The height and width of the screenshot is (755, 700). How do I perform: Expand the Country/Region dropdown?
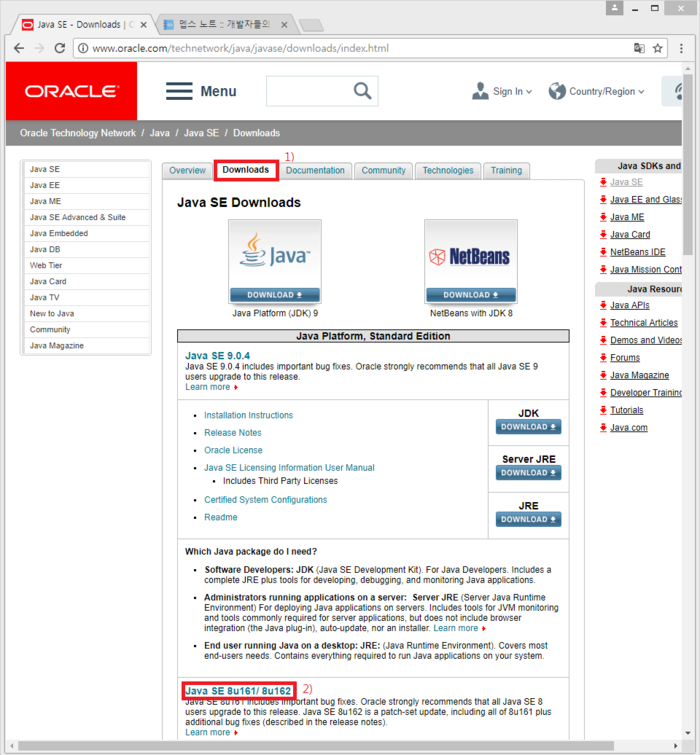641,91
